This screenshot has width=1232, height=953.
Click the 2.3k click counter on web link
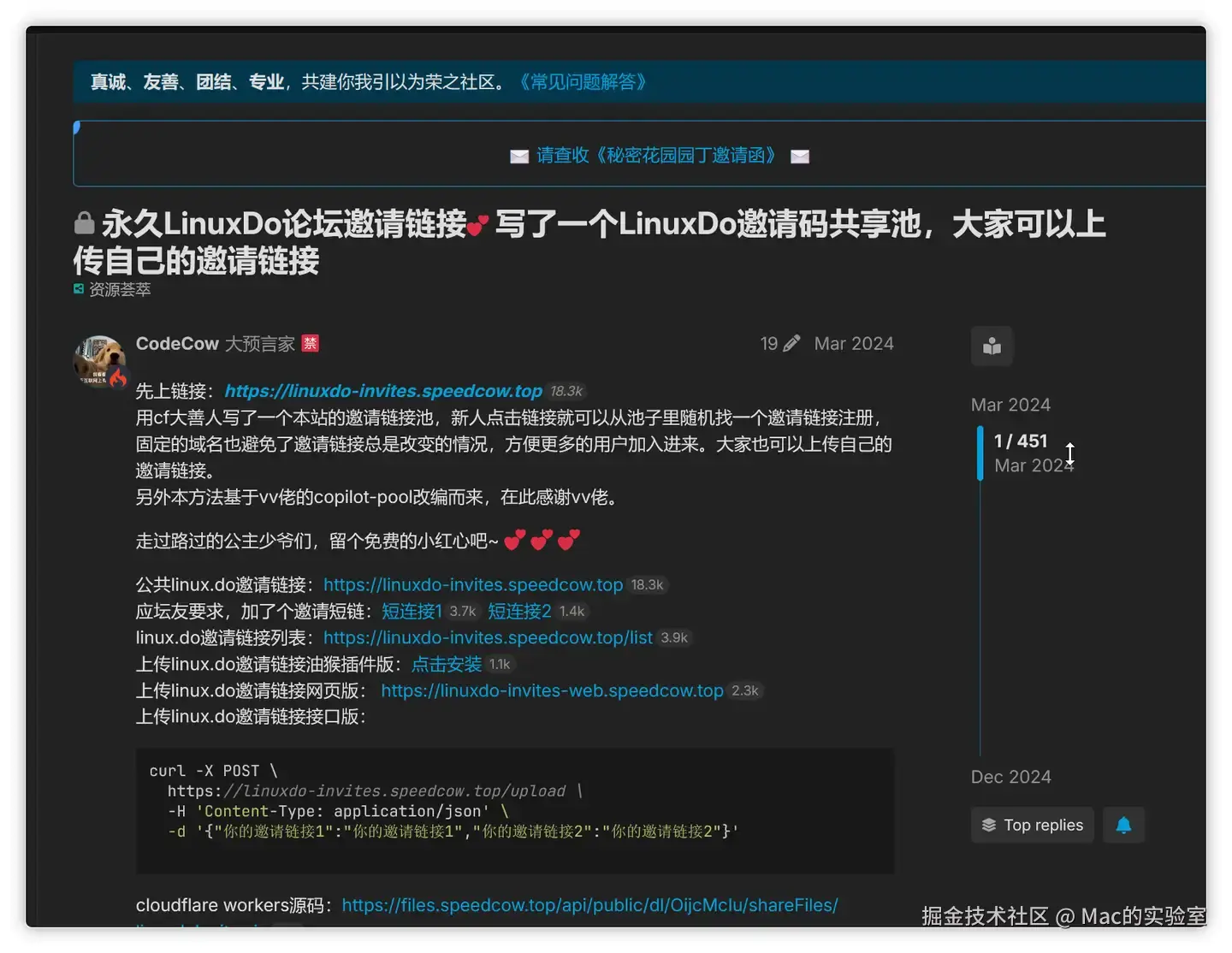pos(745,691)
